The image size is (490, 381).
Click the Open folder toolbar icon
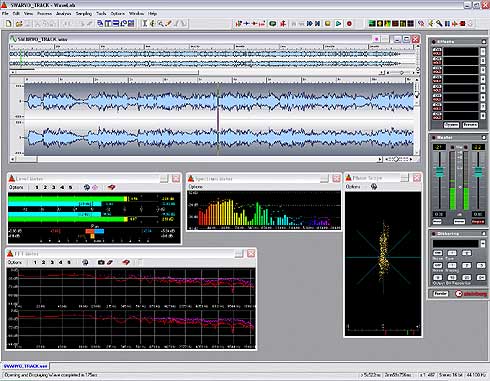[x=19, y=24]
